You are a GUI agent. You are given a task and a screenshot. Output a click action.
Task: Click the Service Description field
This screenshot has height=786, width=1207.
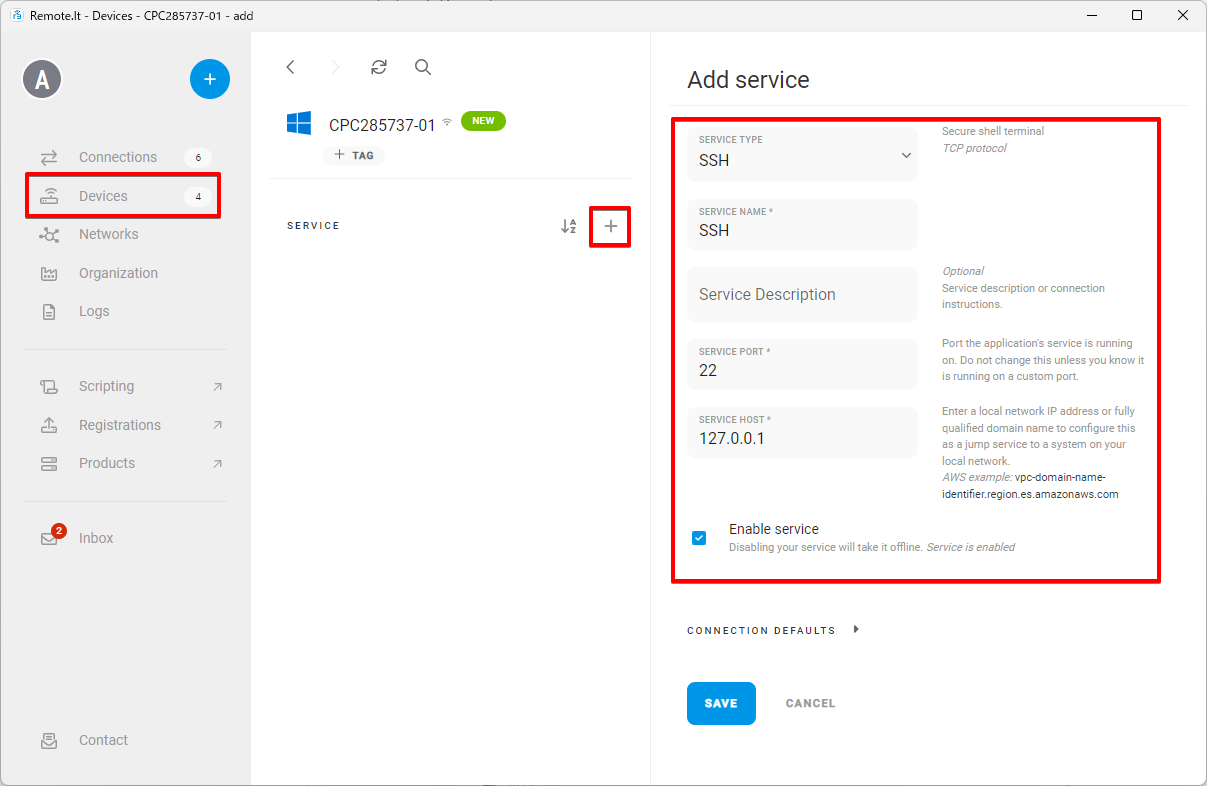click(802, 294)
